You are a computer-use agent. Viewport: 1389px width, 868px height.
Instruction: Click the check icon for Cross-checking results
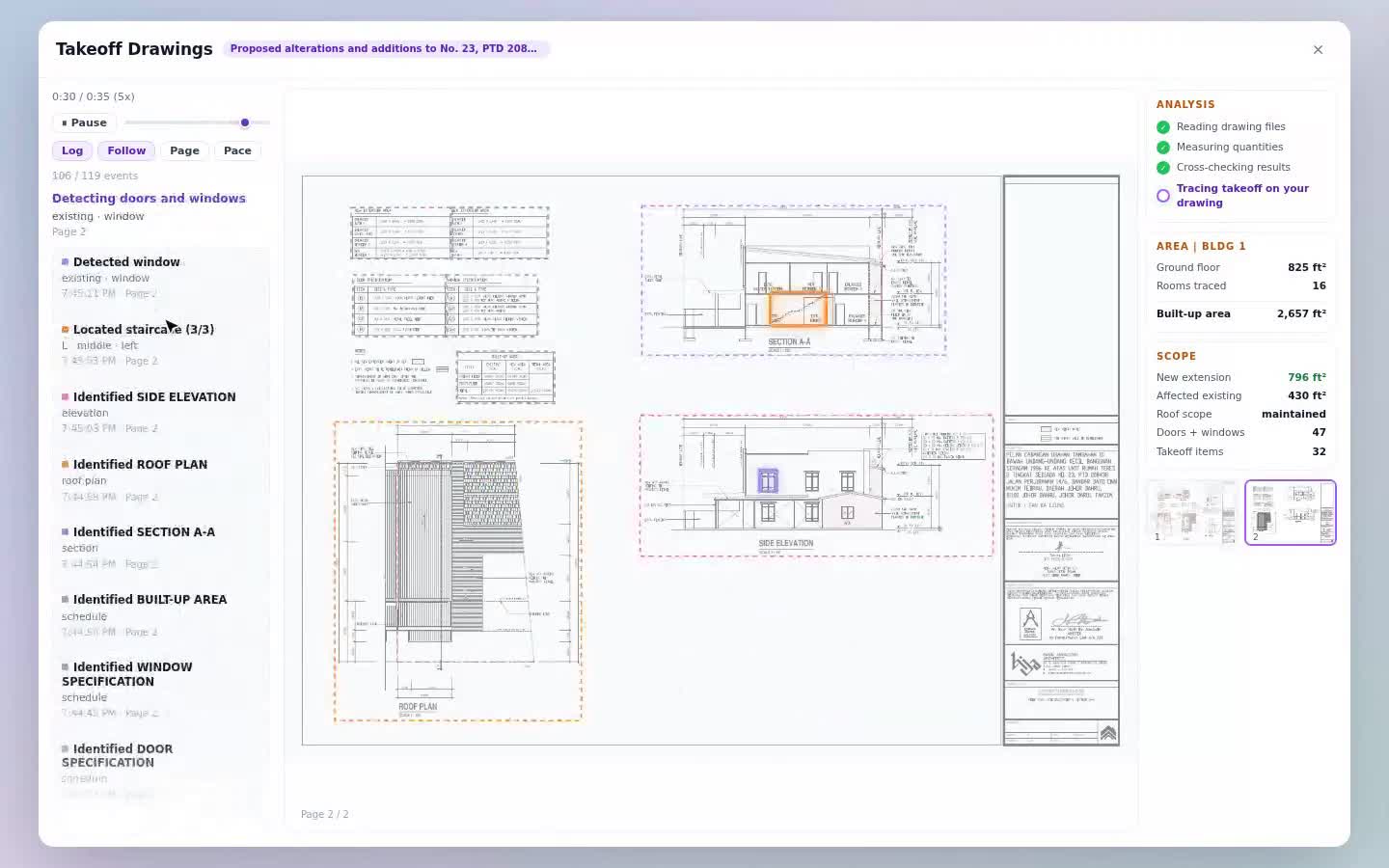[x=1163, y=168]
